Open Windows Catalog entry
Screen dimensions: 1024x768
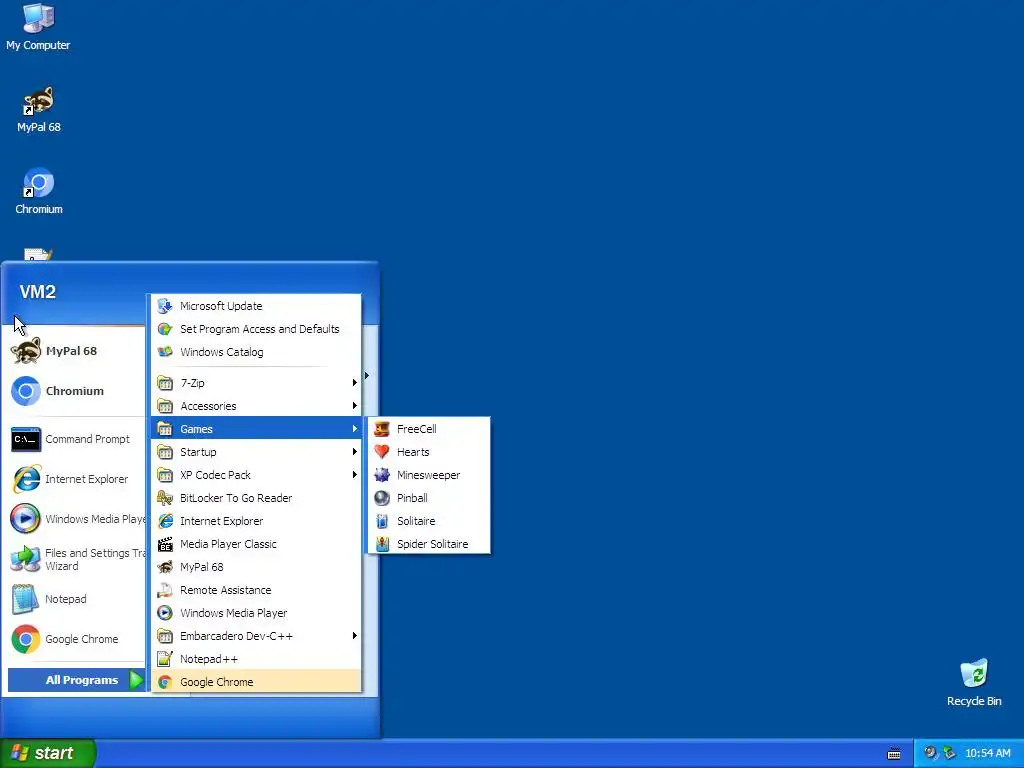pyautogui.click(x=256, y=352)
